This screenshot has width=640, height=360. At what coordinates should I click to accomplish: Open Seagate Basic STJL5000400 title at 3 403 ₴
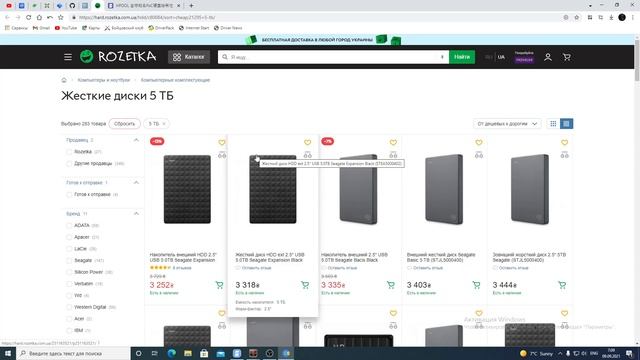point(441,257)
